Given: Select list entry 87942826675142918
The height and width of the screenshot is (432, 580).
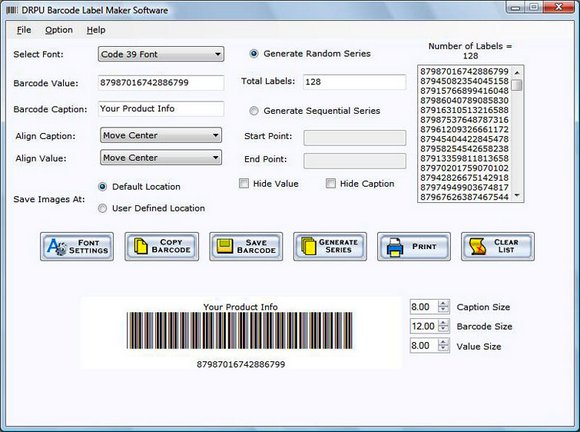Looking at the screenshot, I should [464, 178].
